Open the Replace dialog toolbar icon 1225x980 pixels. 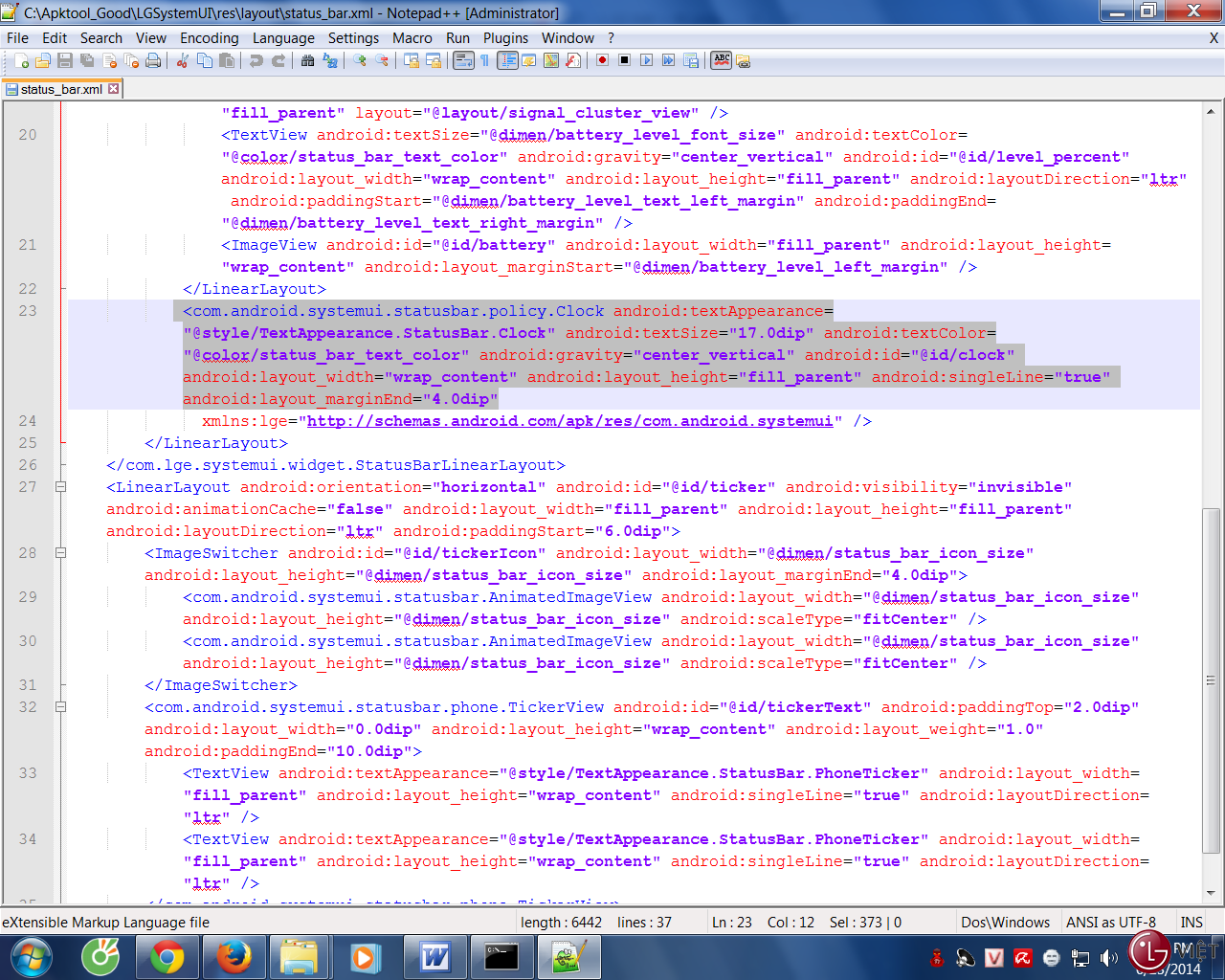(330, 60)
